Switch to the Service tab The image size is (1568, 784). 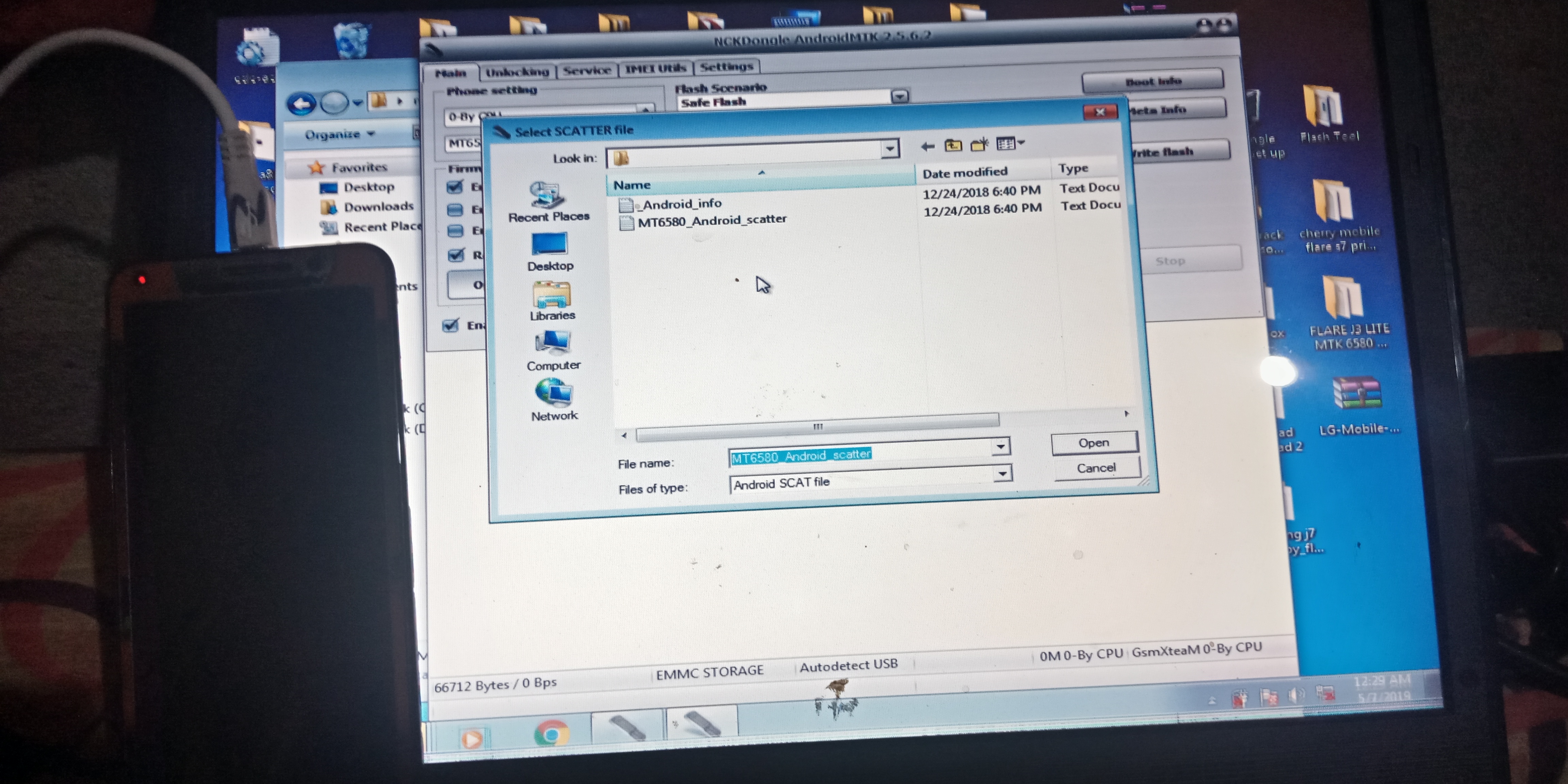coord(587,70)
